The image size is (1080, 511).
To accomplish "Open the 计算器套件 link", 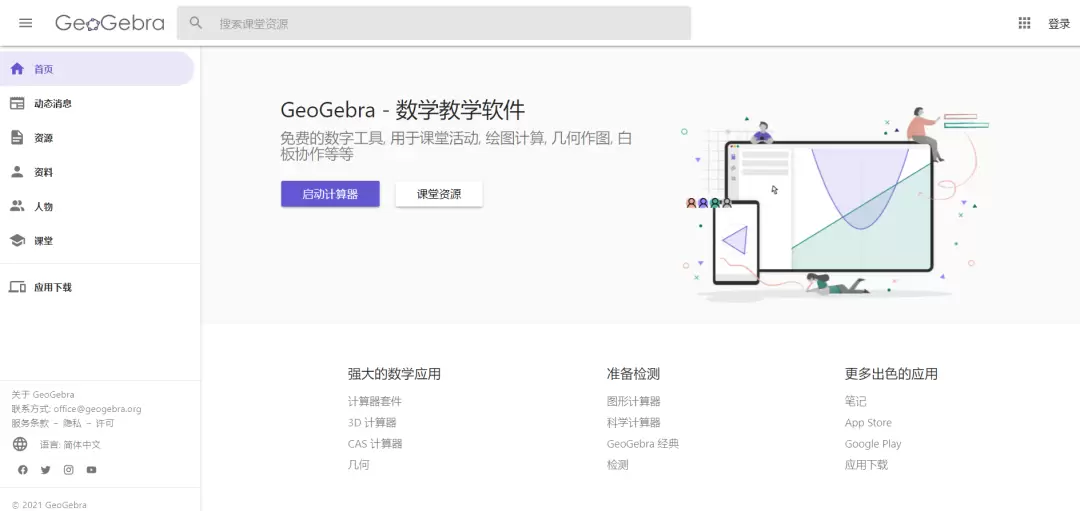I will tap(375, 402).
